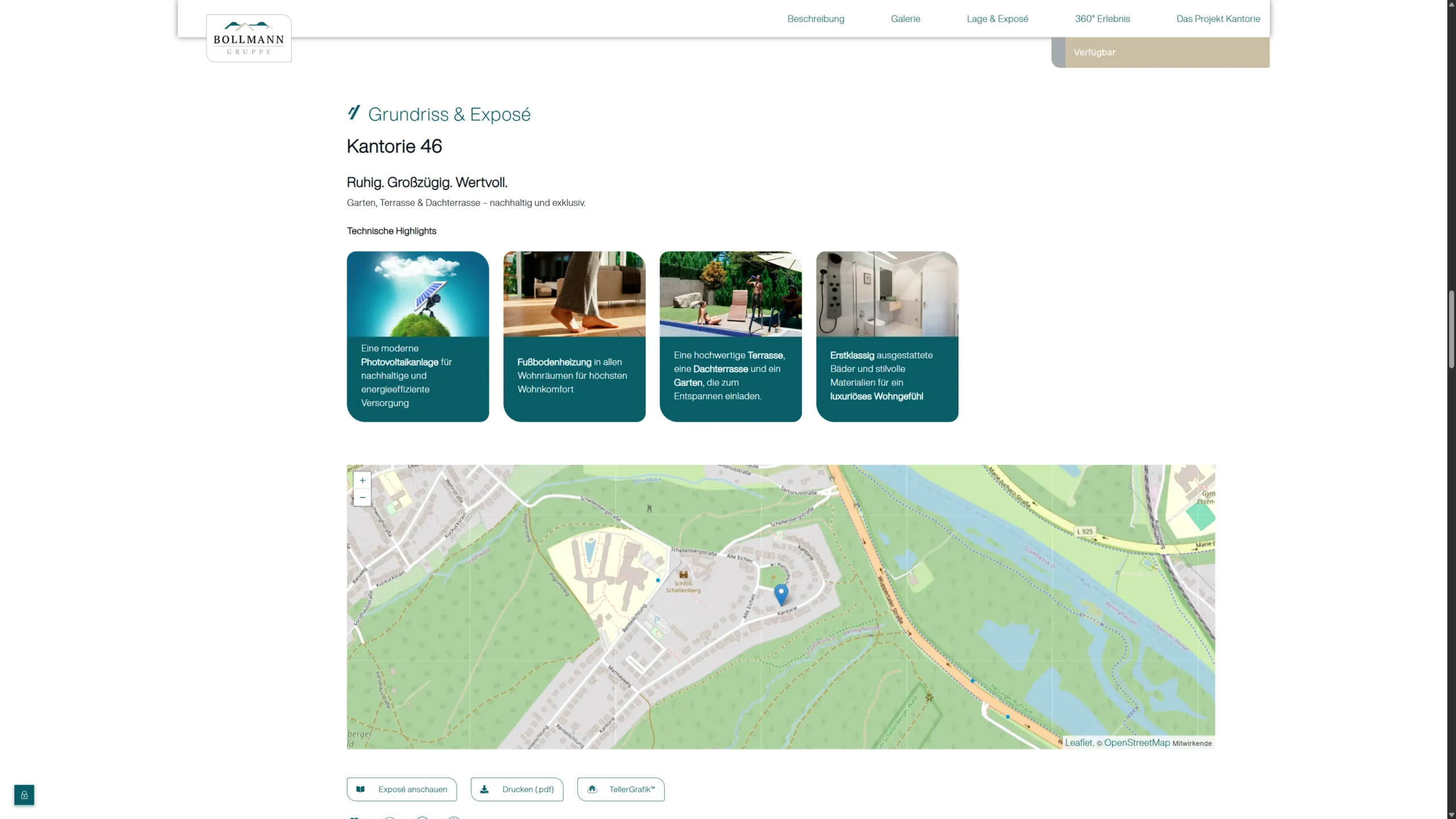This screenshot has width=1456, height=819.
Task: Click the Schloß Schellenberg castle icon
Action: [683, 574]
